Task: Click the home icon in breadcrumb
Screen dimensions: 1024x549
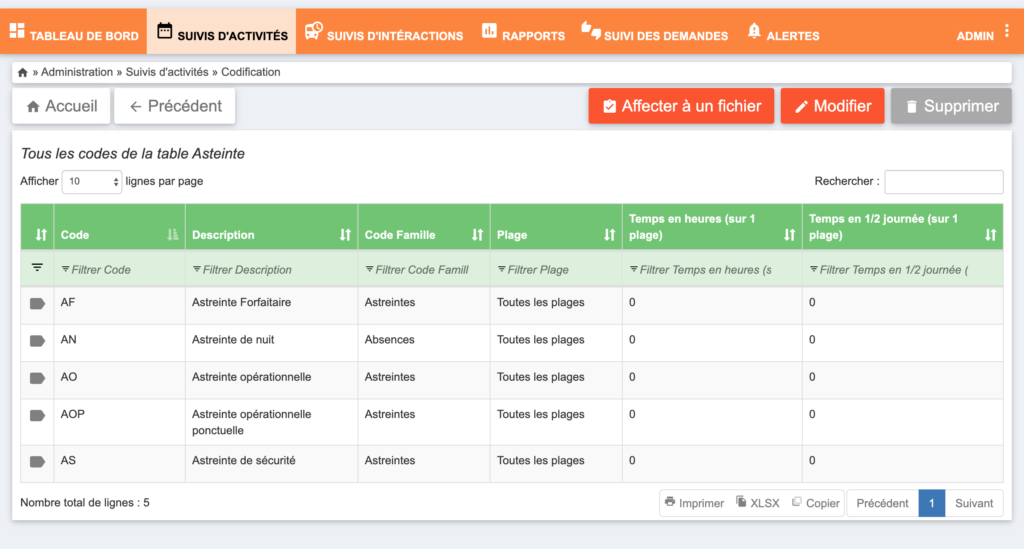Action: click(x=23, y=72)
